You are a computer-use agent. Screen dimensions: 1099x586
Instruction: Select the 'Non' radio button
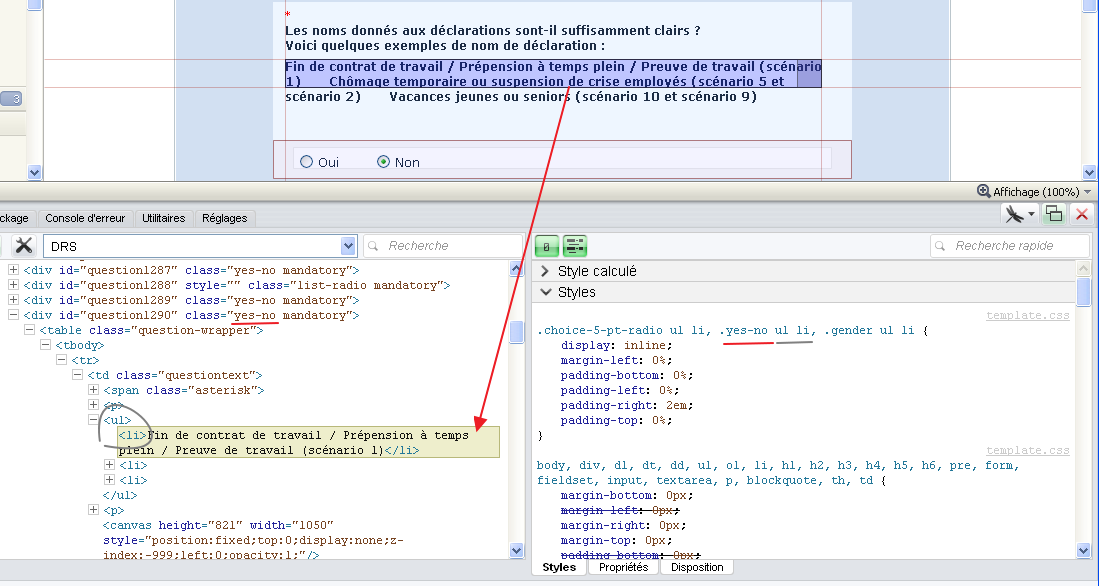click(x=383, y=162)
